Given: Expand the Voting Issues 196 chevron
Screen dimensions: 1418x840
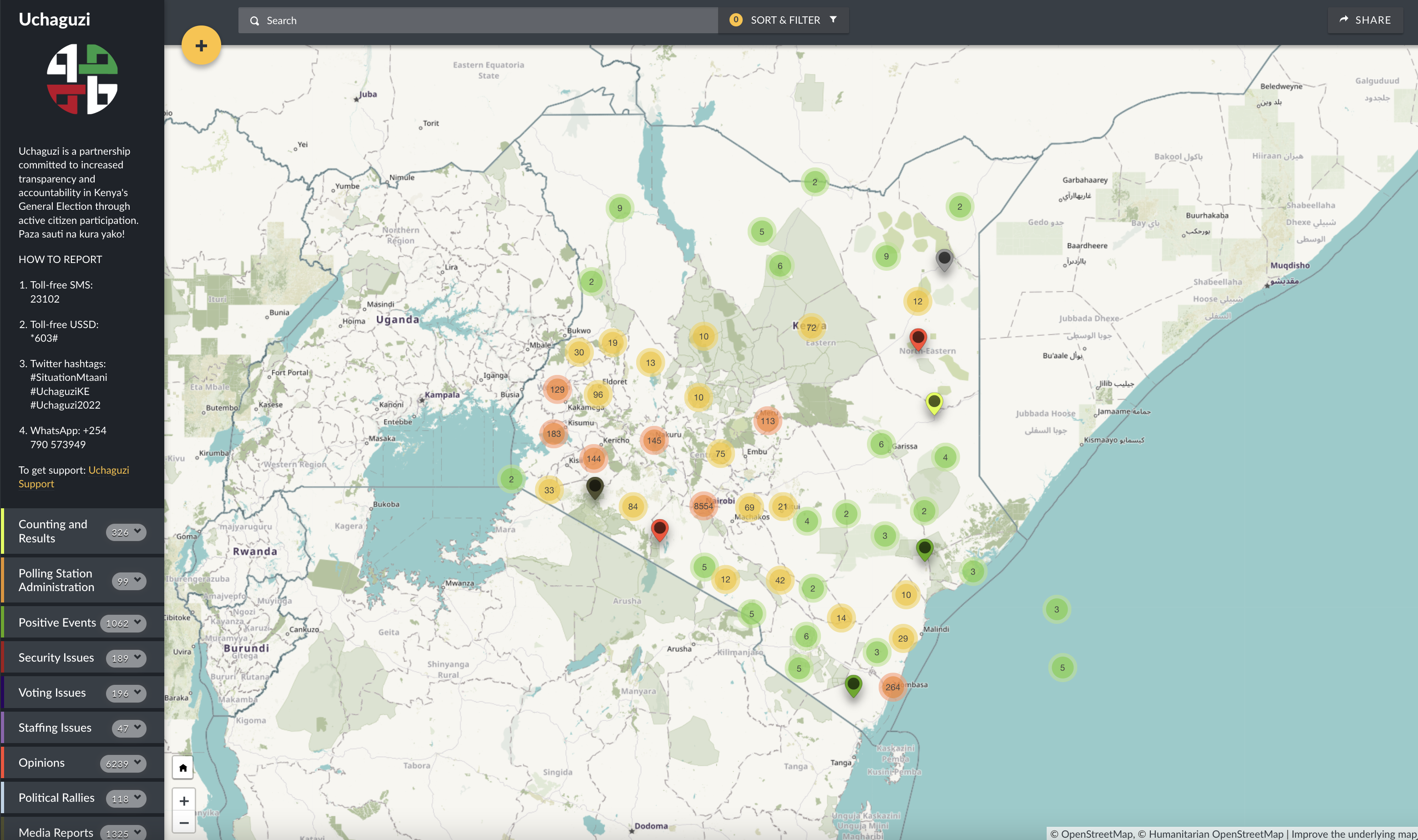Looking at the screenshot, I should coord(137,692).
